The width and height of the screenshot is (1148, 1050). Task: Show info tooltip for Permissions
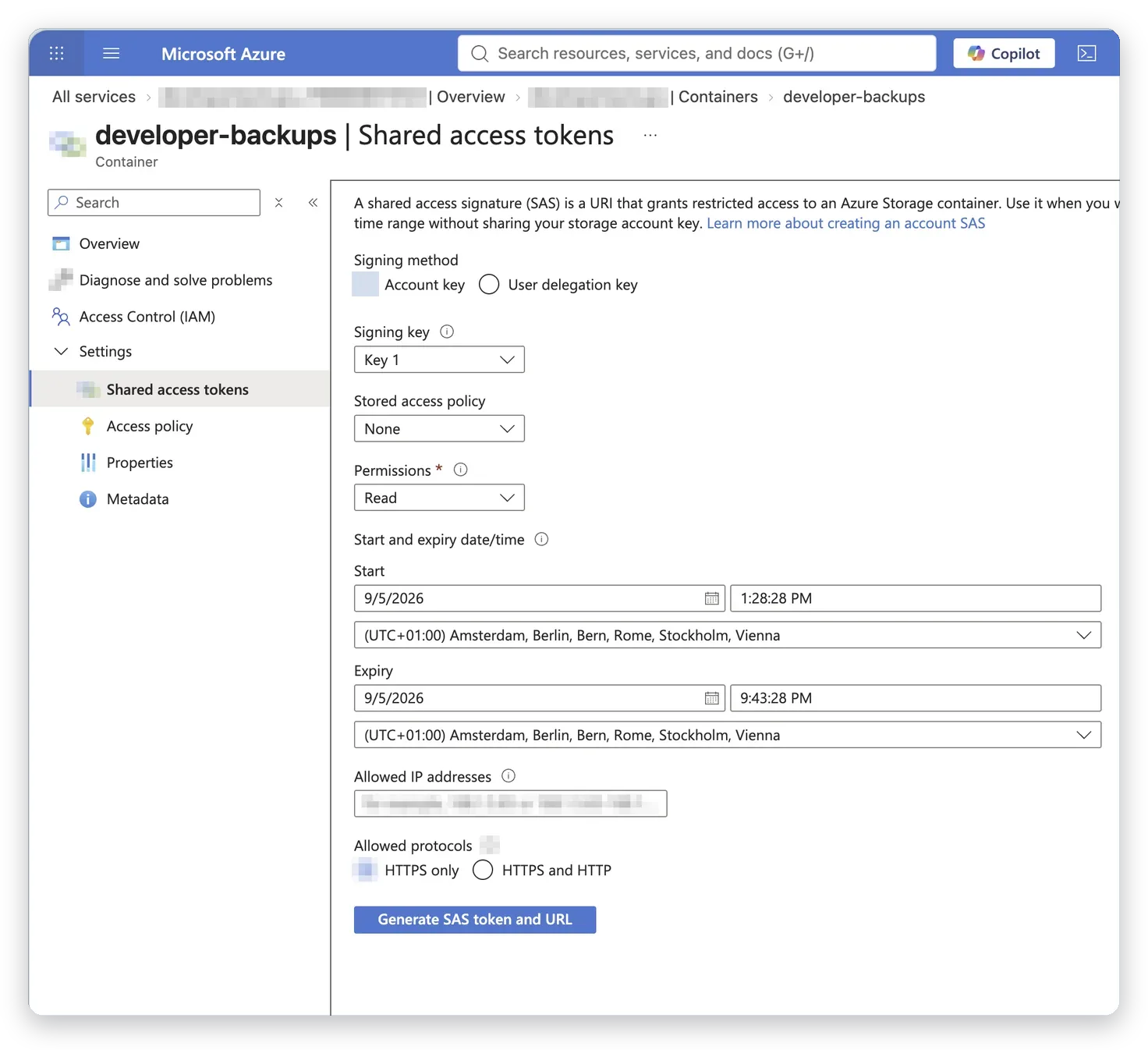(x=460, y=470)
